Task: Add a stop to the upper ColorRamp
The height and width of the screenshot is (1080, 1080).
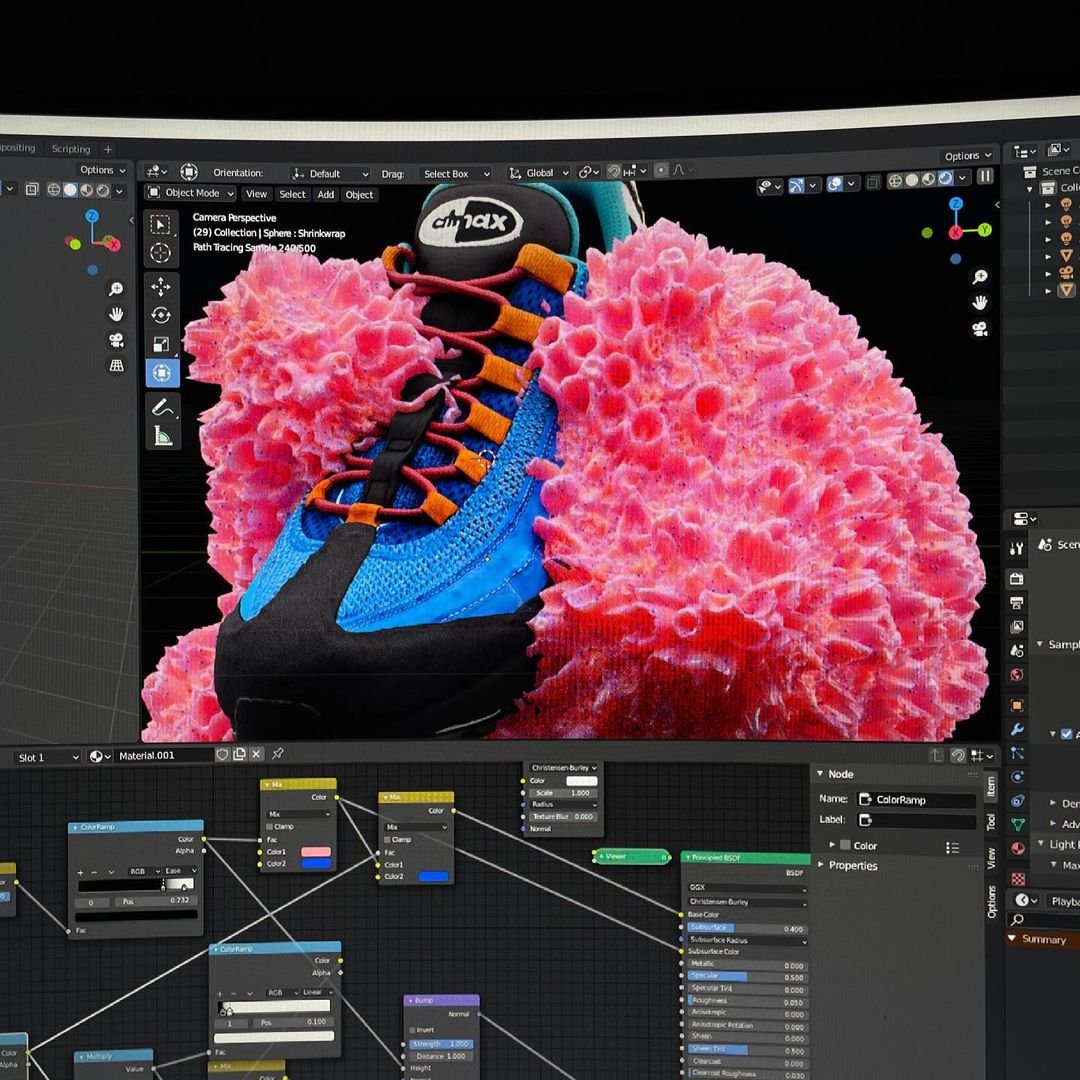Action: tap(81, 872)
